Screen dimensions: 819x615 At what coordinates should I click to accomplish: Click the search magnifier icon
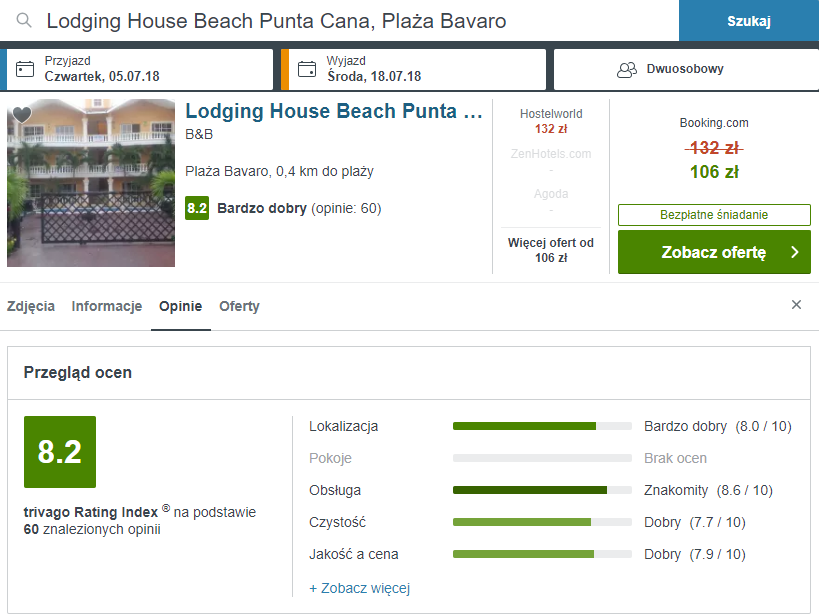(24, 20)
